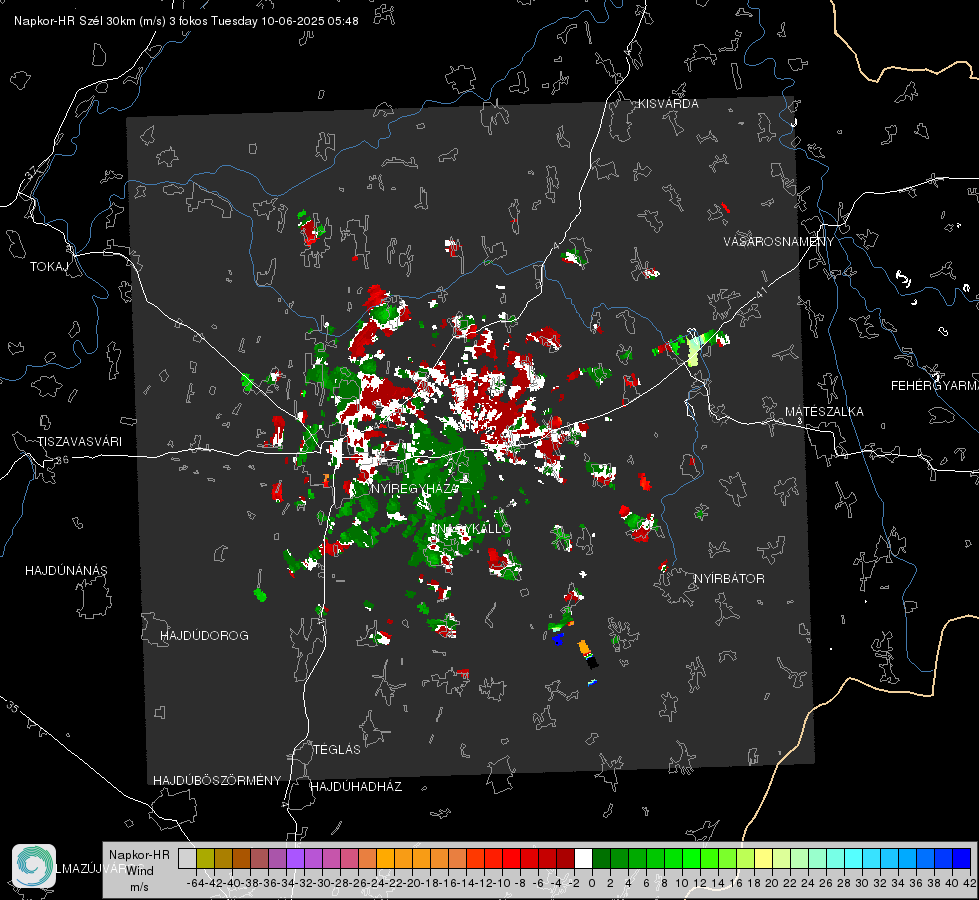Click the HAJDÚDOROG town label
The height and width of the screenshot is (900, 979).
(x=204, y=636)
